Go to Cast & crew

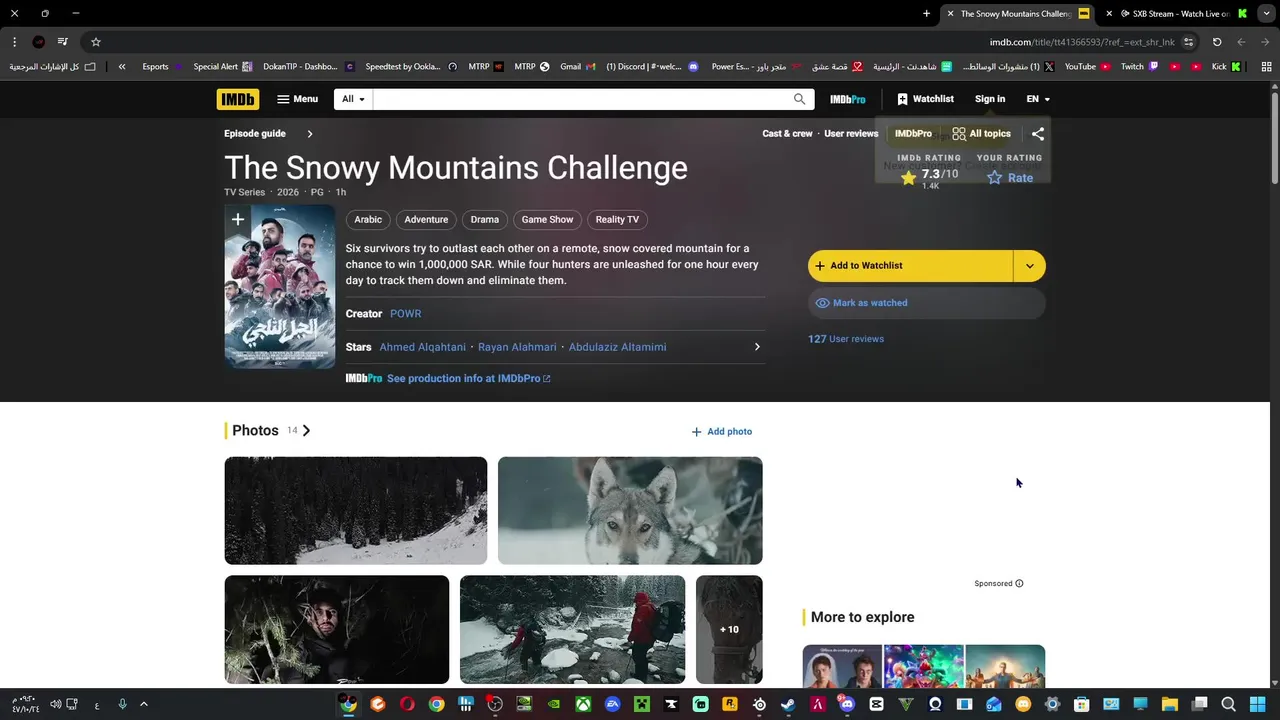[787, 133]
